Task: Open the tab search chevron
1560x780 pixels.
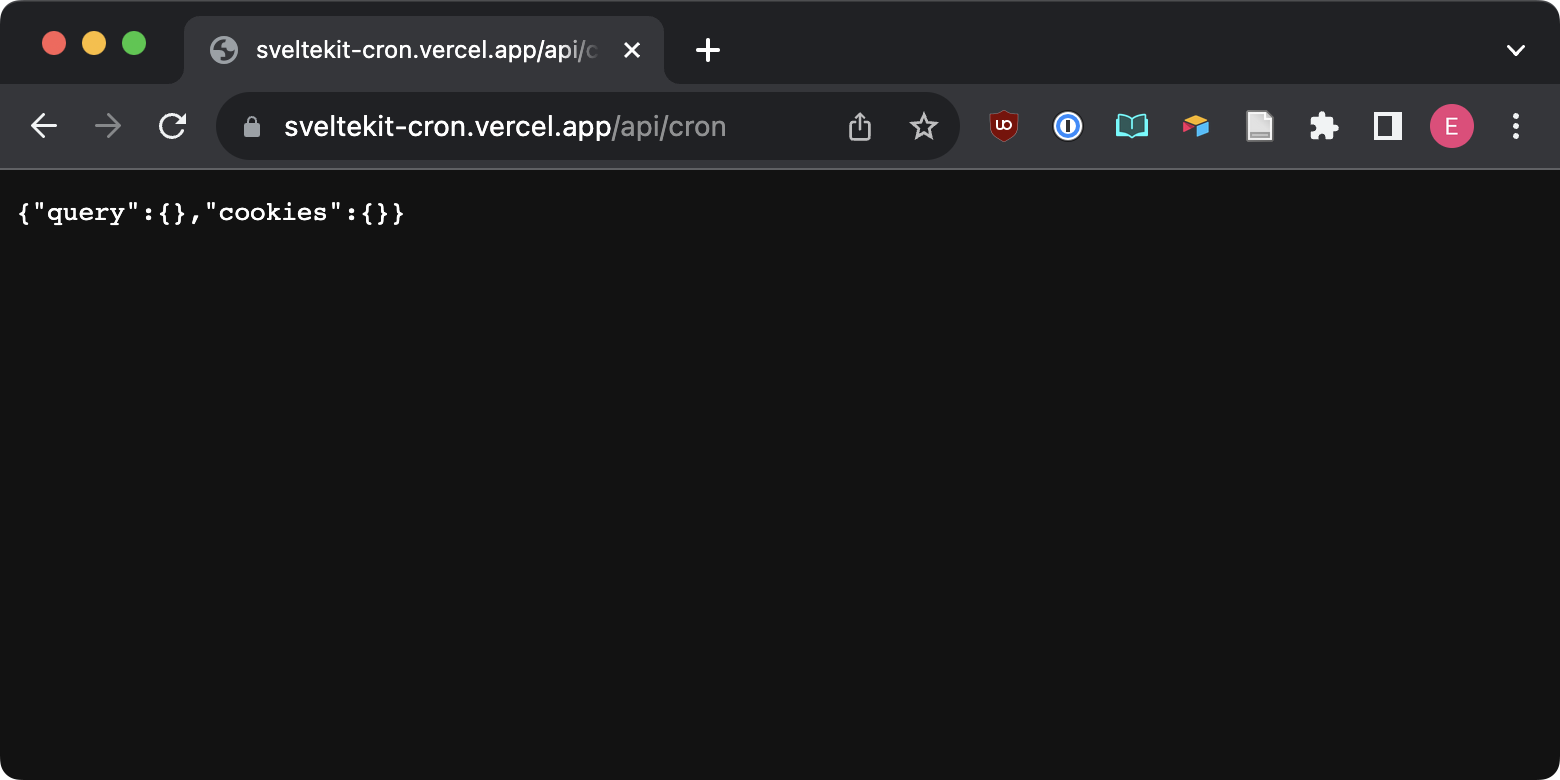Action: point(1516,50)
